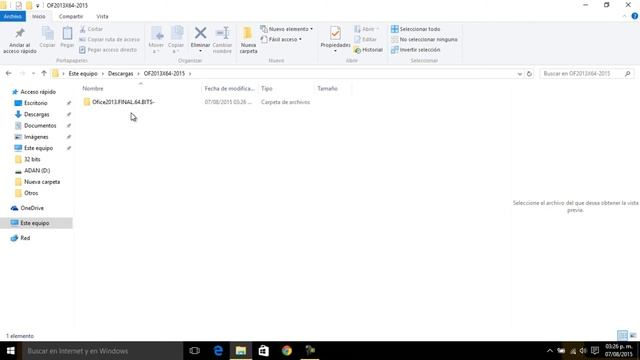Screen dimensions: 640x360
Task: Open the Copiar a menu
Action: coord(176,40)
